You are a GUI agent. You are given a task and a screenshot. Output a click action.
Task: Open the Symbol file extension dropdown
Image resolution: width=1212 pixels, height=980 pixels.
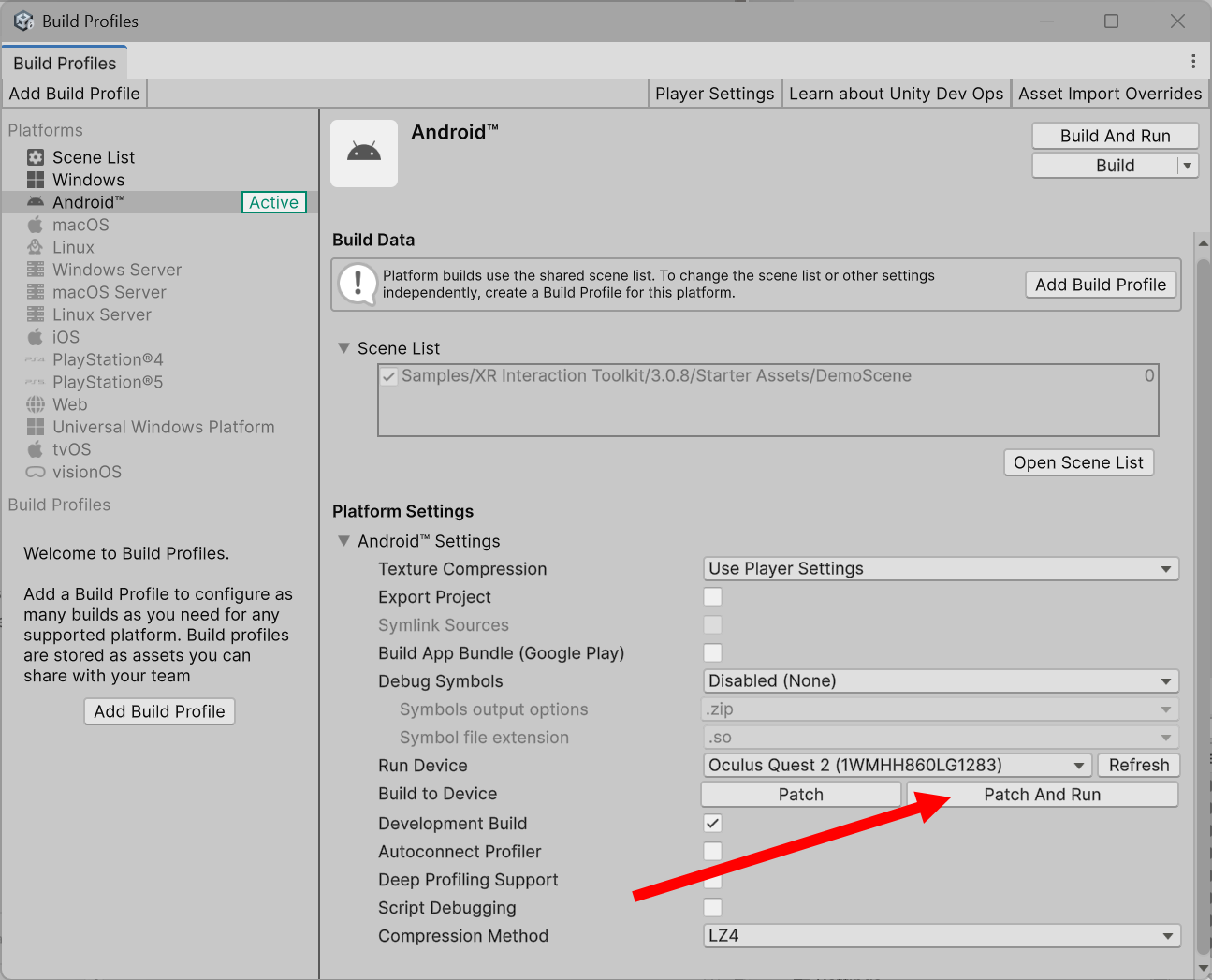(x=941, y=738)
